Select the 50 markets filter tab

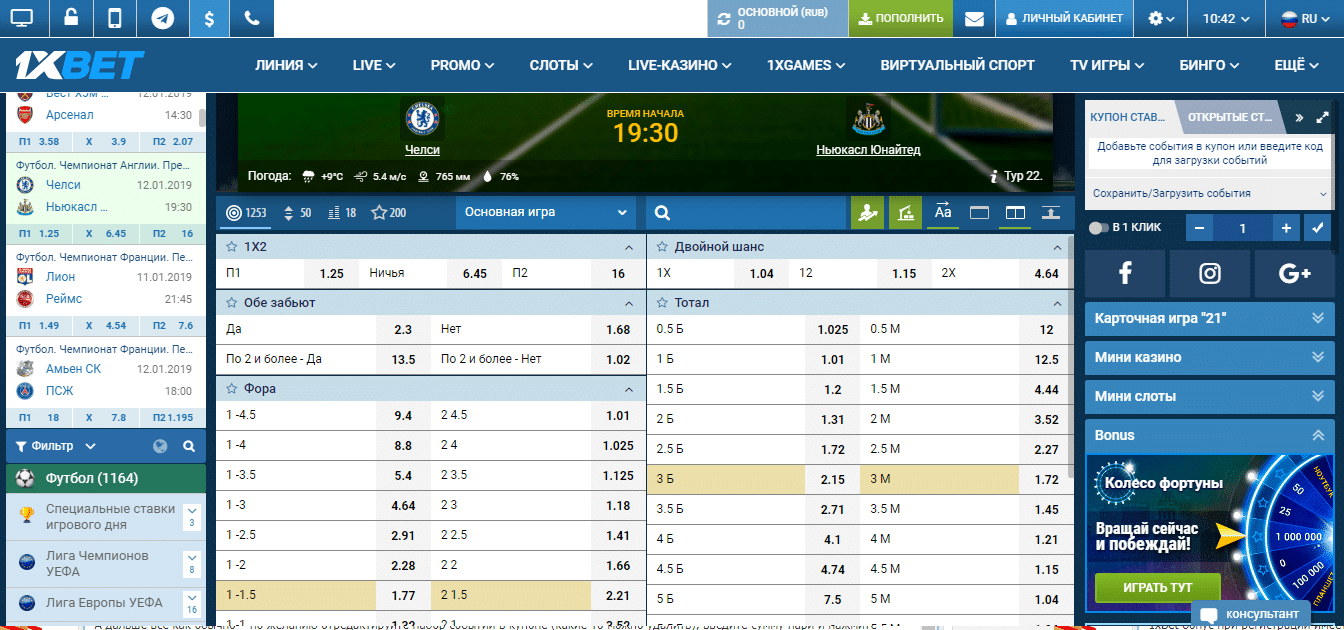click(x=298, y=212)
